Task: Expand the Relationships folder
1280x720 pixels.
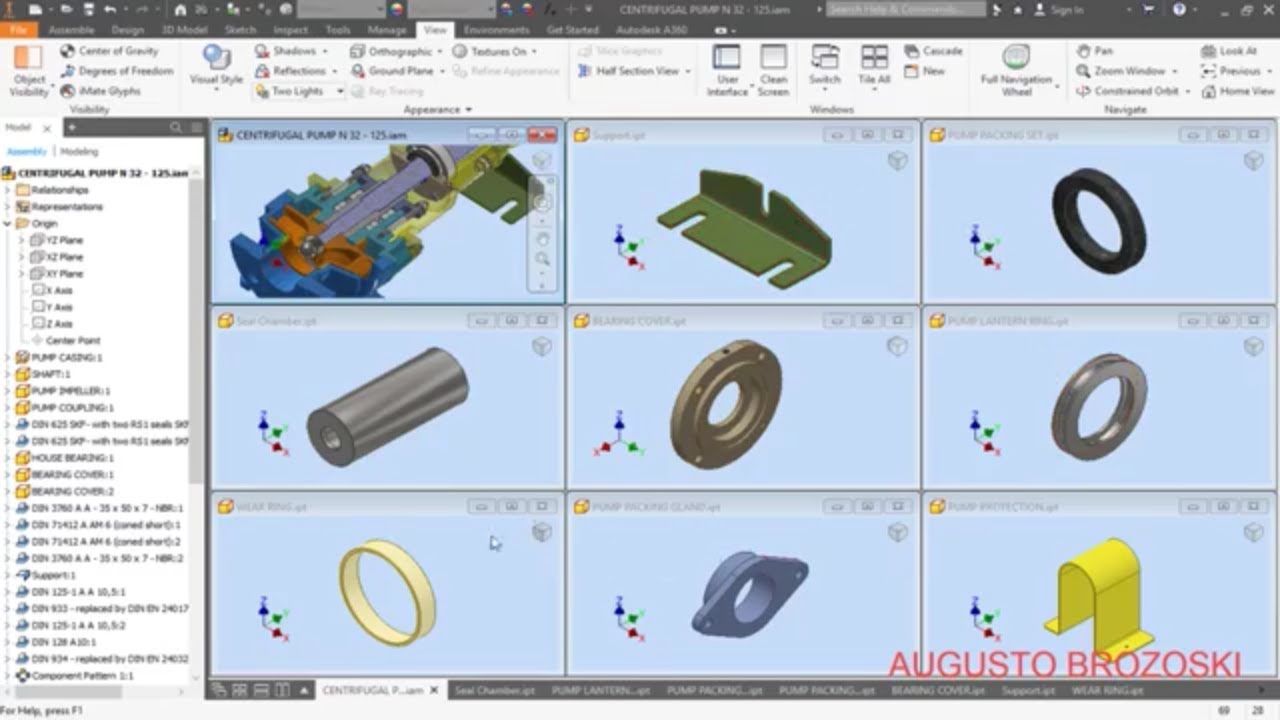Action: [x=8, y=190]
